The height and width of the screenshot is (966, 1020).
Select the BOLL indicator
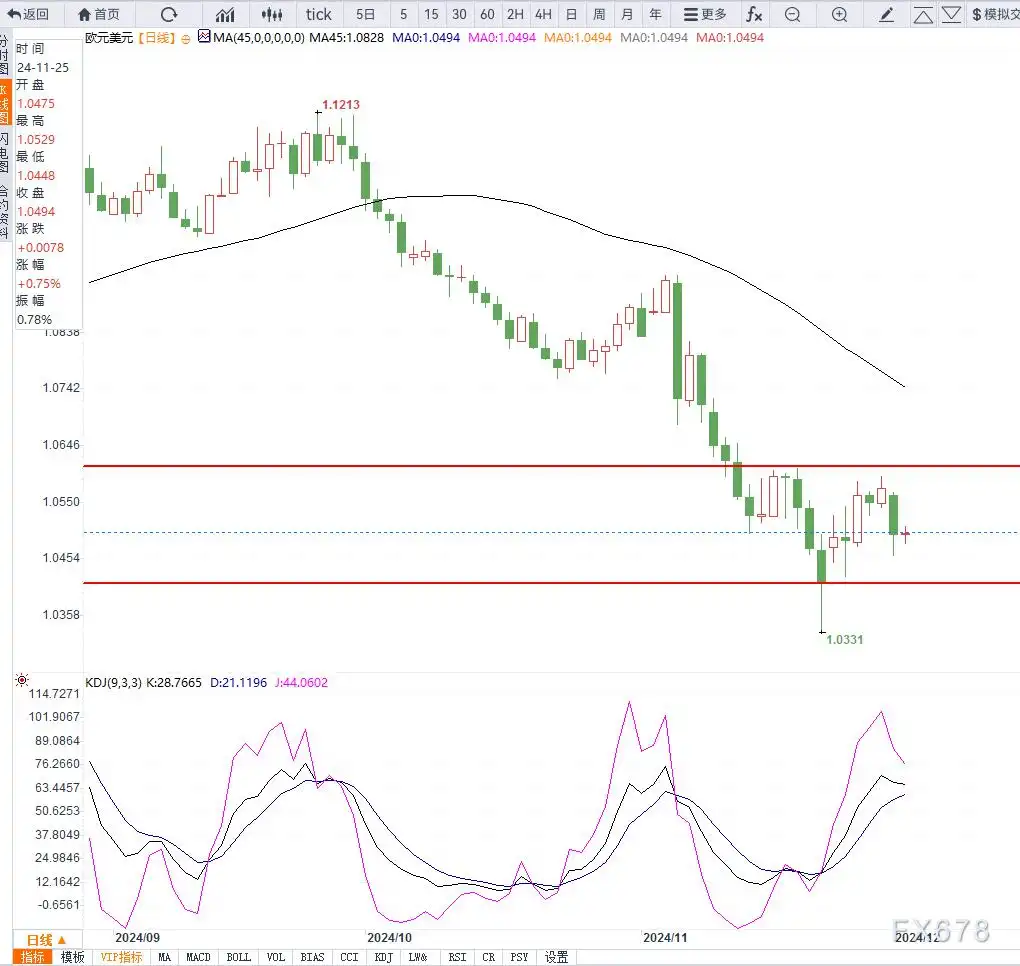tap(239, 957)
